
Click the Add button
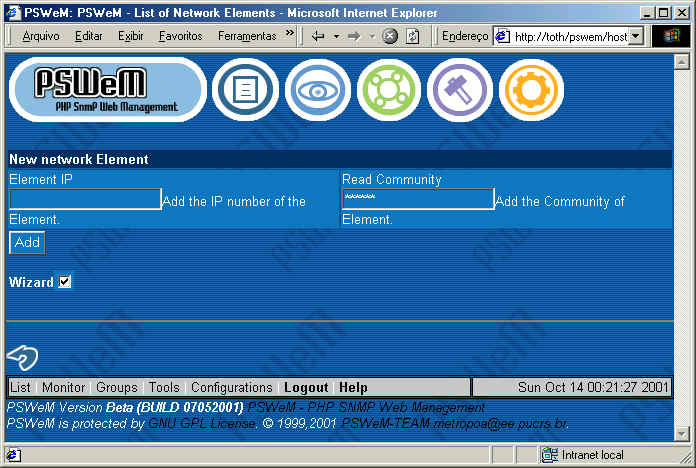click(x=27, y=242)
